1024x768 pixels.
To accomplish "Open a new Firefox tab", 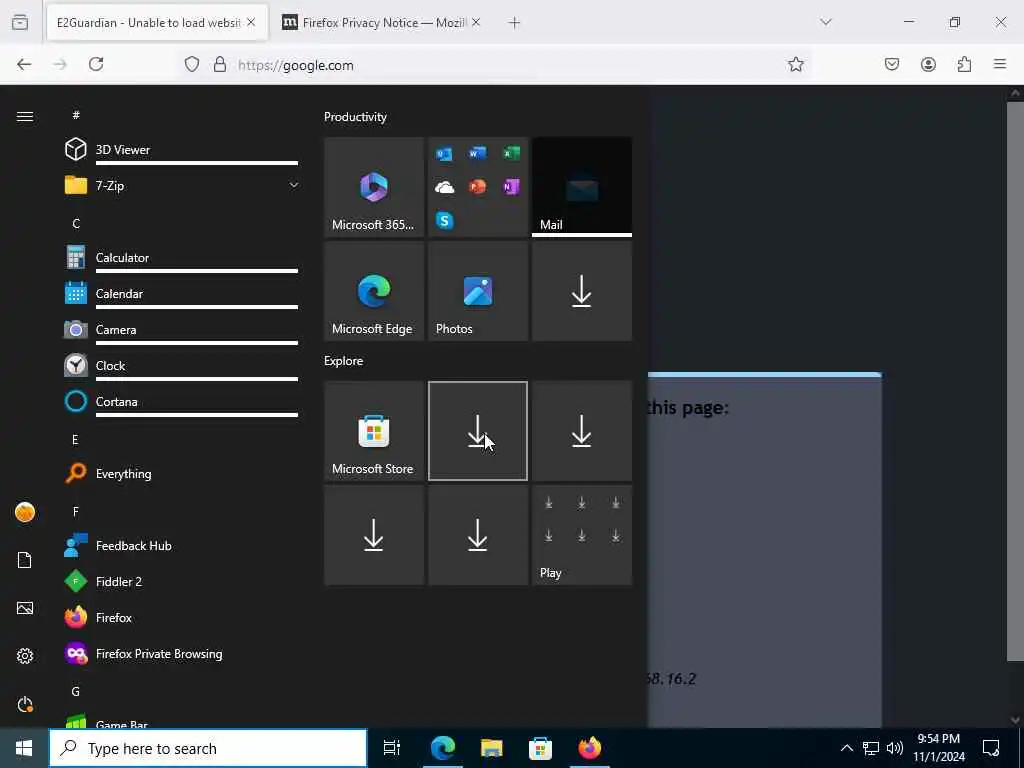I will point(514,23).
